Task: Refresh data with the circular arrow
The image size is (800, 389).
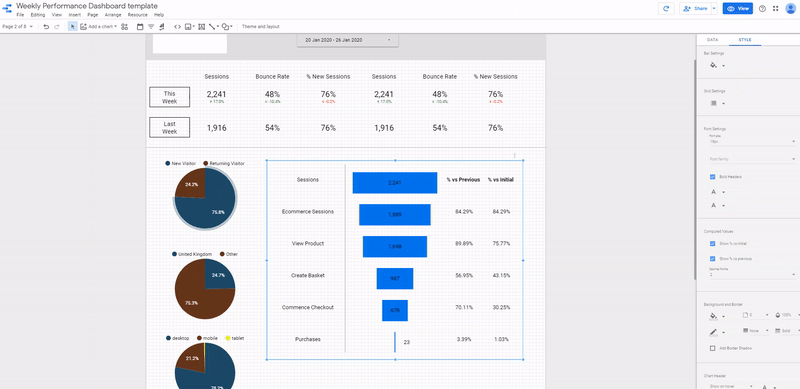Action: (x=666, y=9)
